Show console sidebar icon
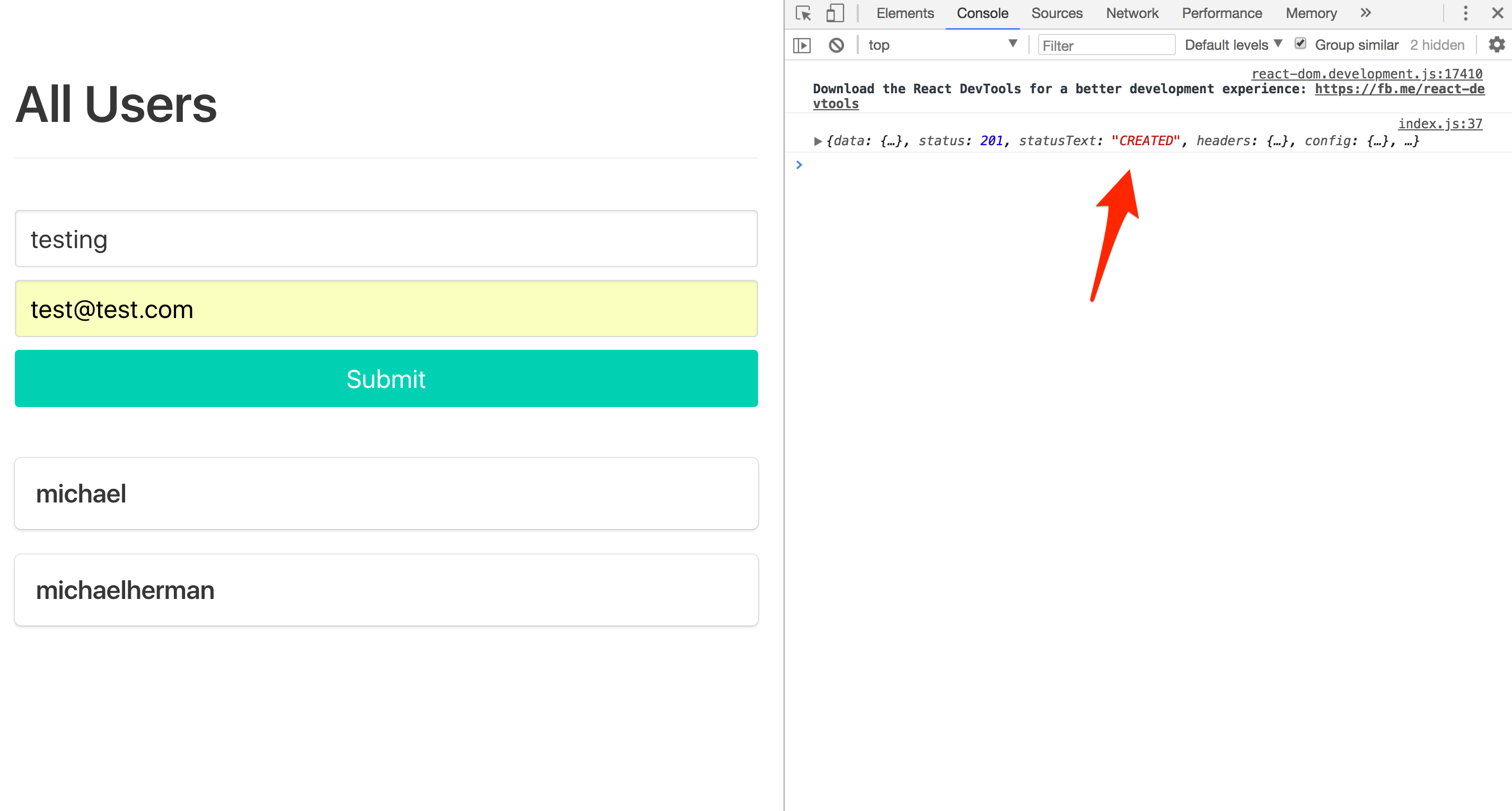Screen dimensions: 1512x811 coord(802,45)
